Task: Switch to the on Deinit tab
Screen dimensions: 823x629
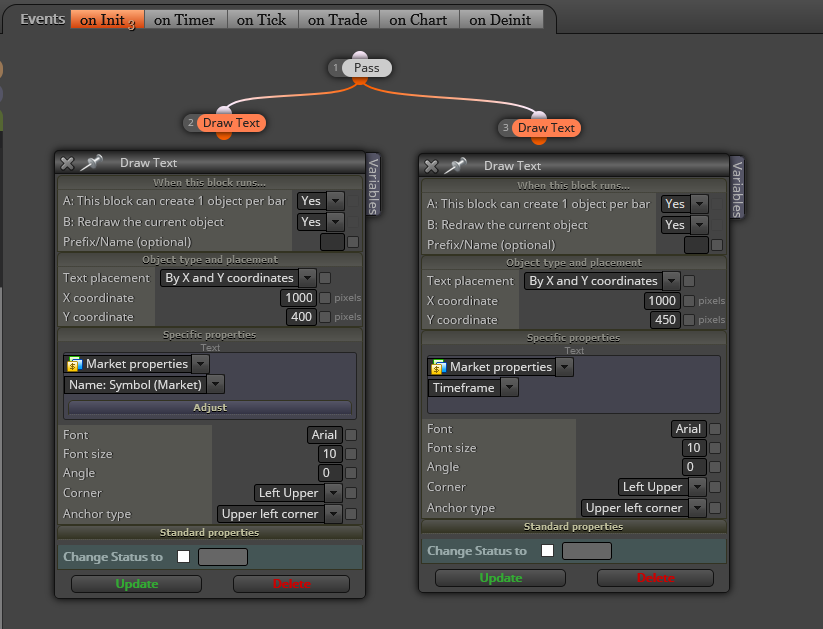Action: (500, 20)
